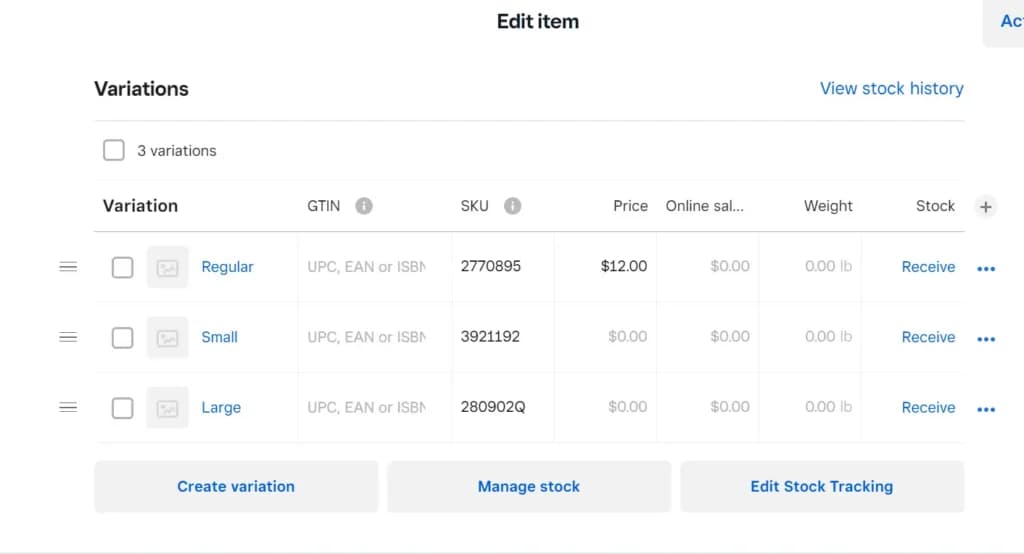
Task: Edit the SKU field 280902Q
Action: (503, 408)
